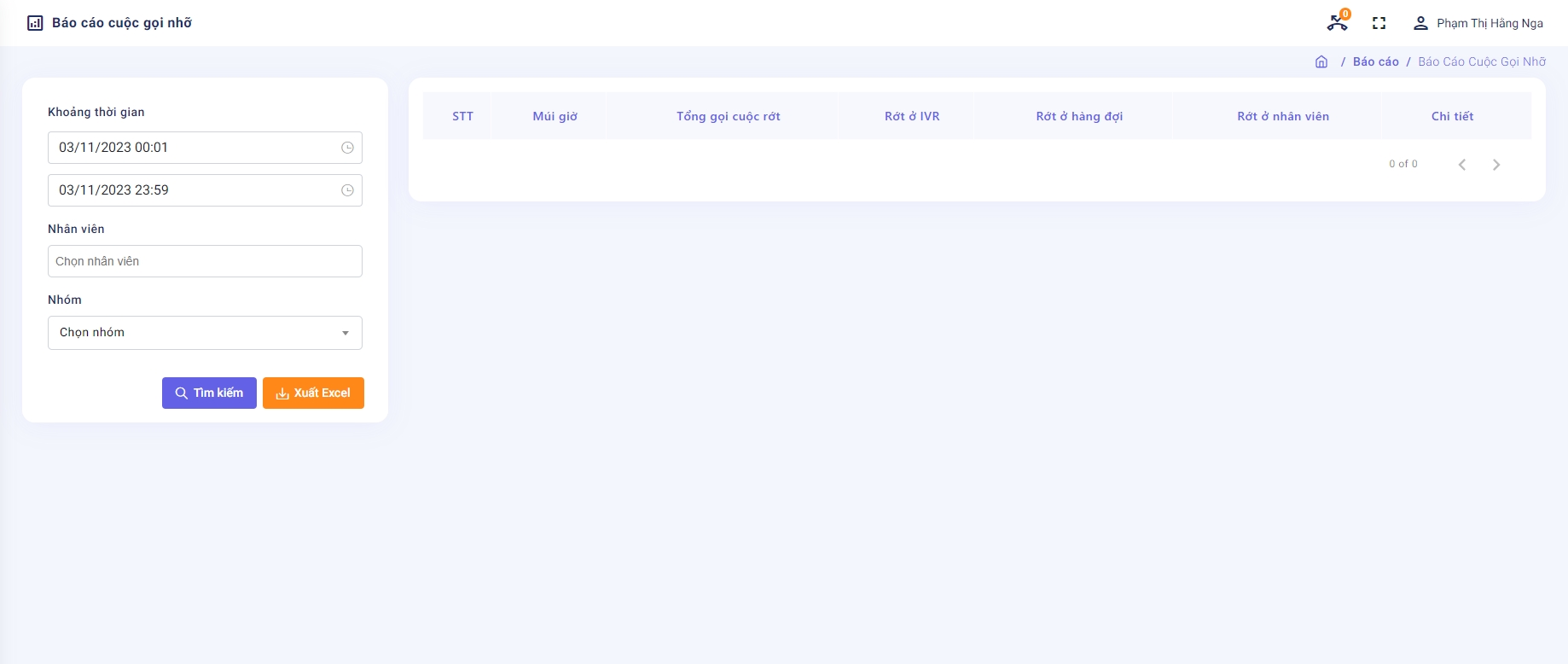Toggle fullscreen mode icon
This screenshot has height=664, width=1568.
pyautogui.click(x=1379, y=23)
